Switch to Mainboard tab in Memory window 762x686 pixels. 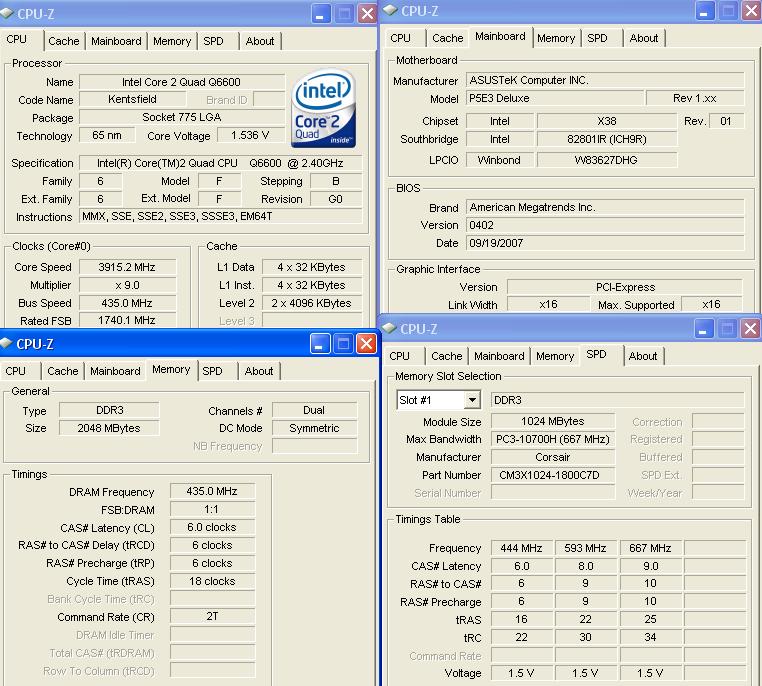coord(115,371)
